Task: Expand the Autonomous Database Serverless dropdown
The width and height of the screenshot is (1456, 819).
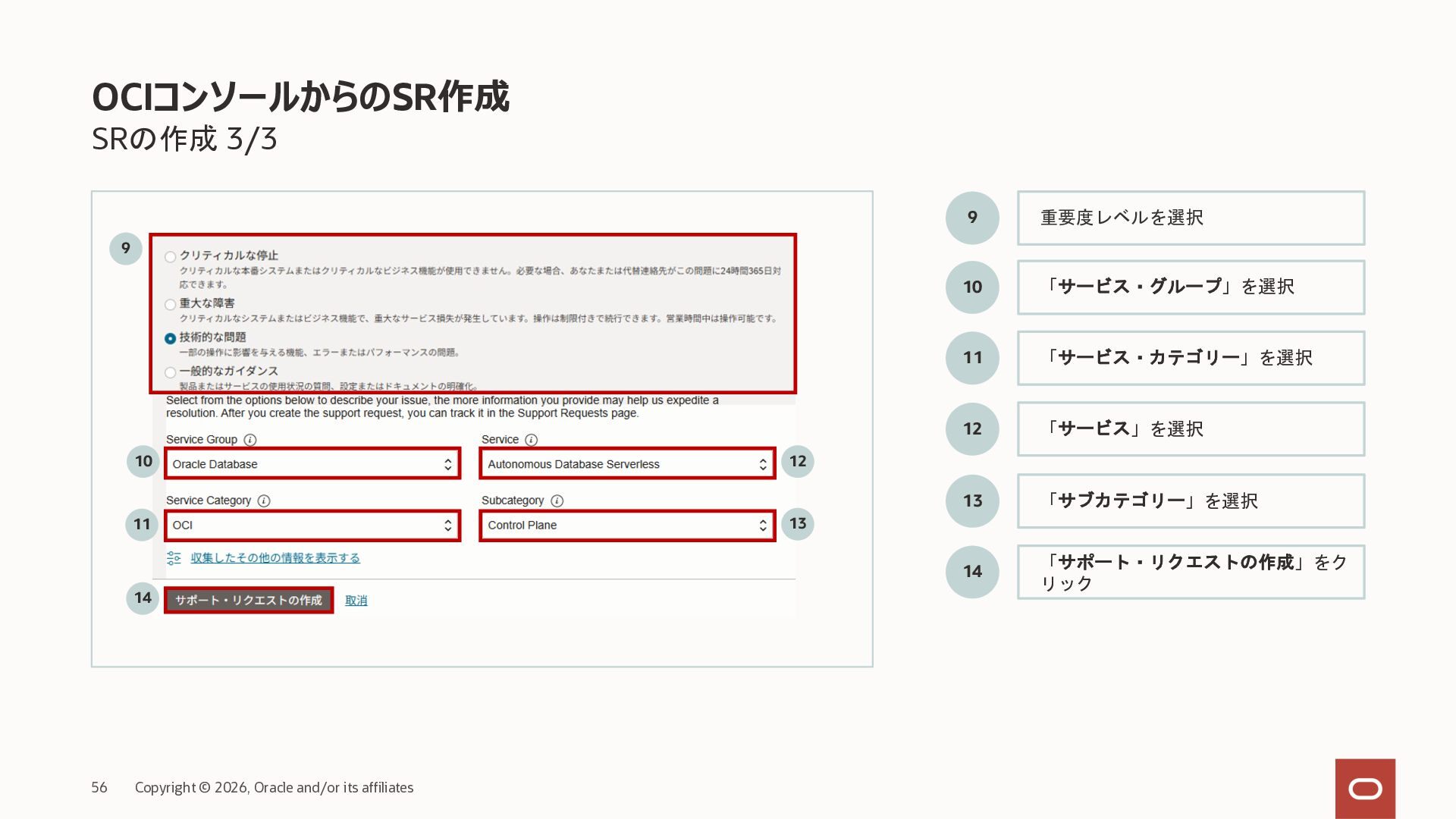Action: coord(626,464)
